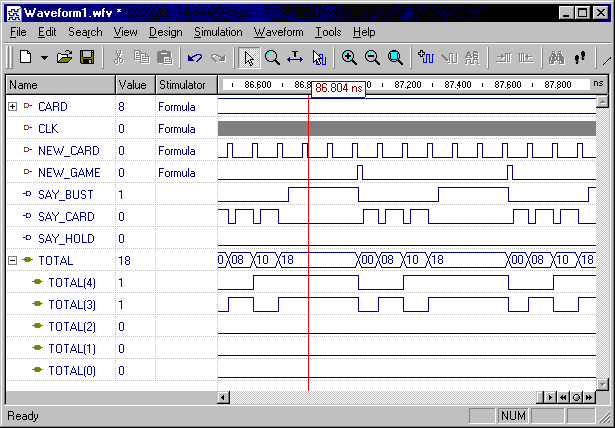Click the Open file folder icon
The width and height of the screenshot is (615, 428).
65,58
